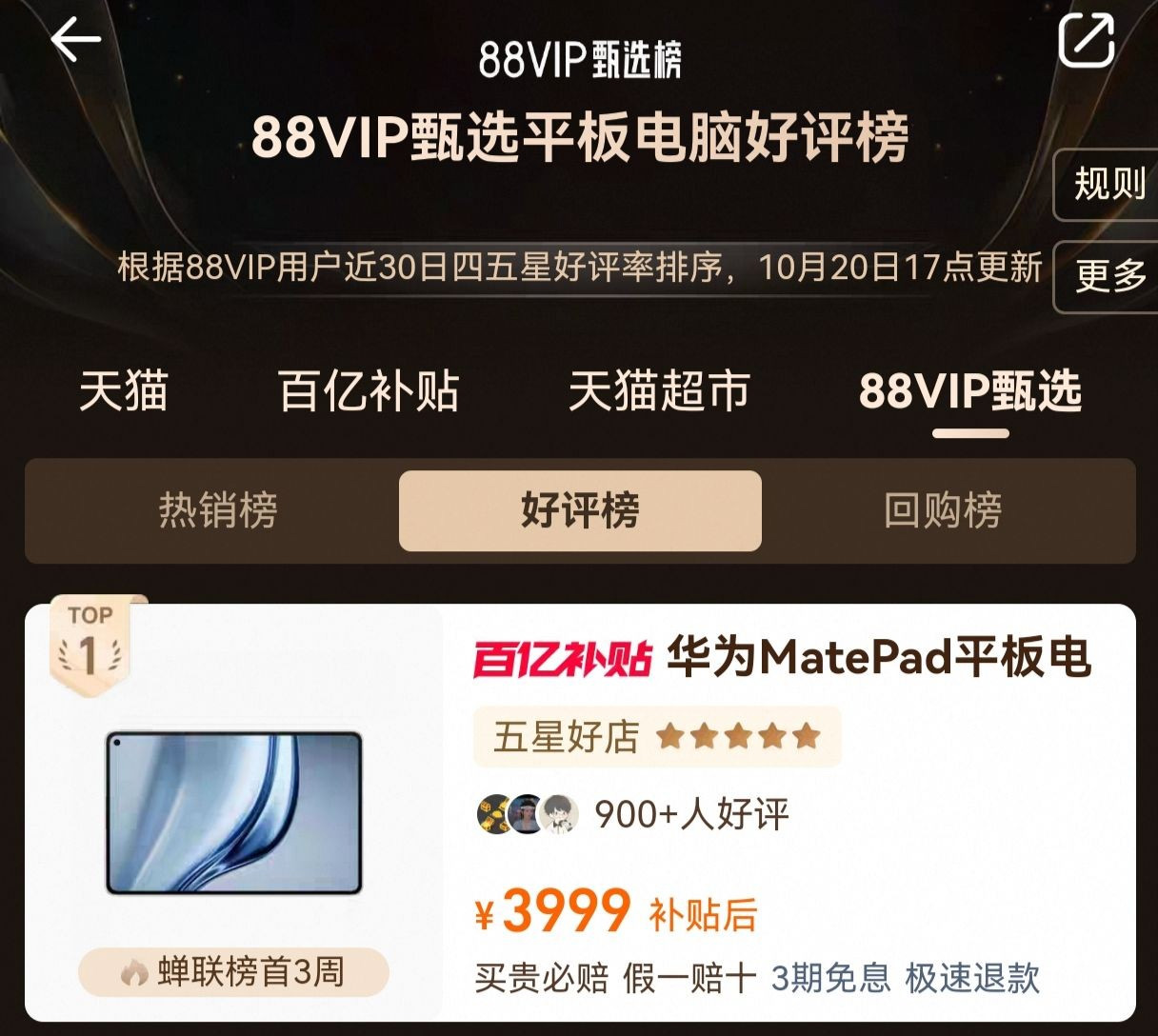Switch to the 百亿补贴 tab
1158x1036 pixels.
[x=369, y=390]
